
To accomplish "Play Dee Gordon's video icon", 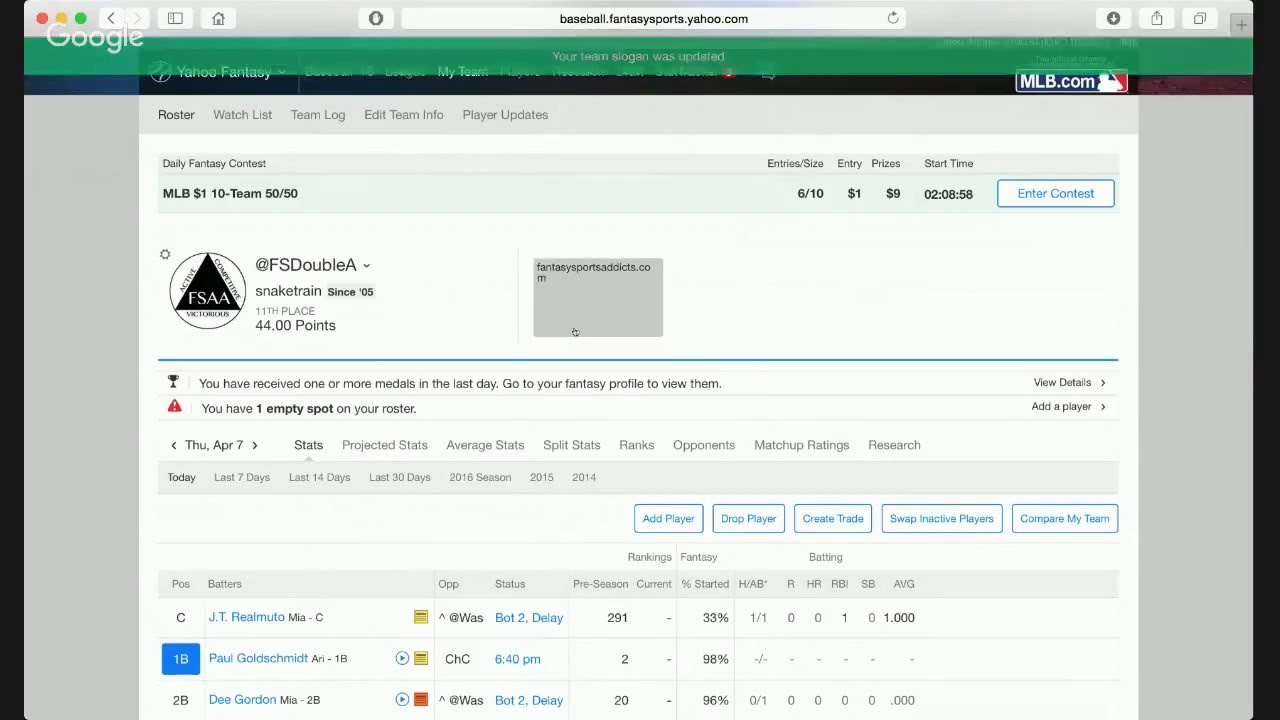I will pos(402,699).
